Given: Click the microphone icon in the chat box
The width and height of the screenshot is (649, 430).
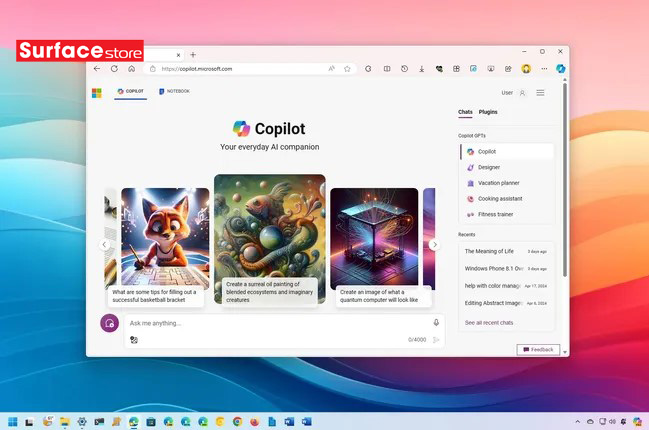Looking at the screenshot, I should point(436,323).
